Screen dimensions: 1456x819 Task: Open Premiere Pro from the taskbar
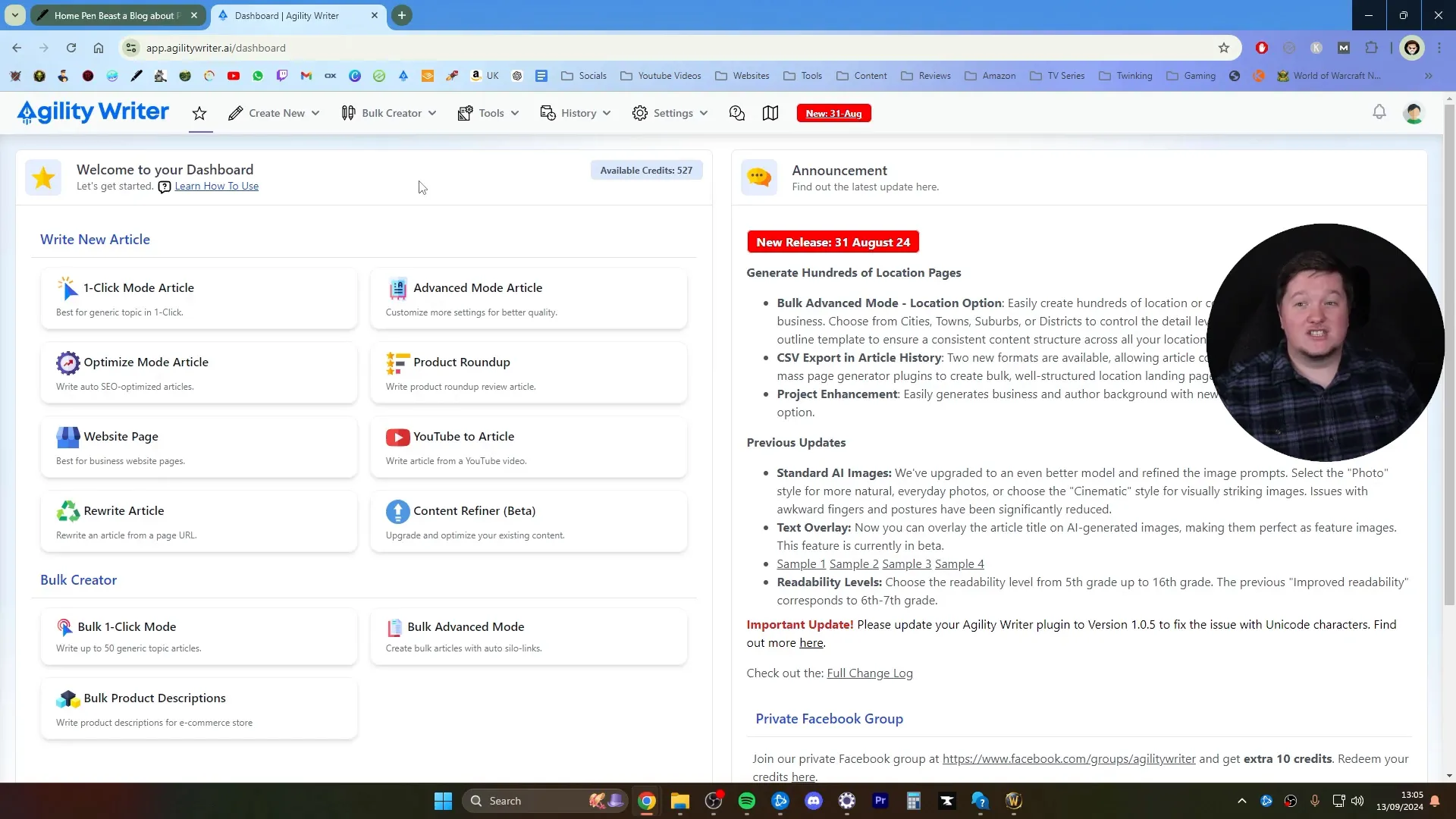pos(880,801)
